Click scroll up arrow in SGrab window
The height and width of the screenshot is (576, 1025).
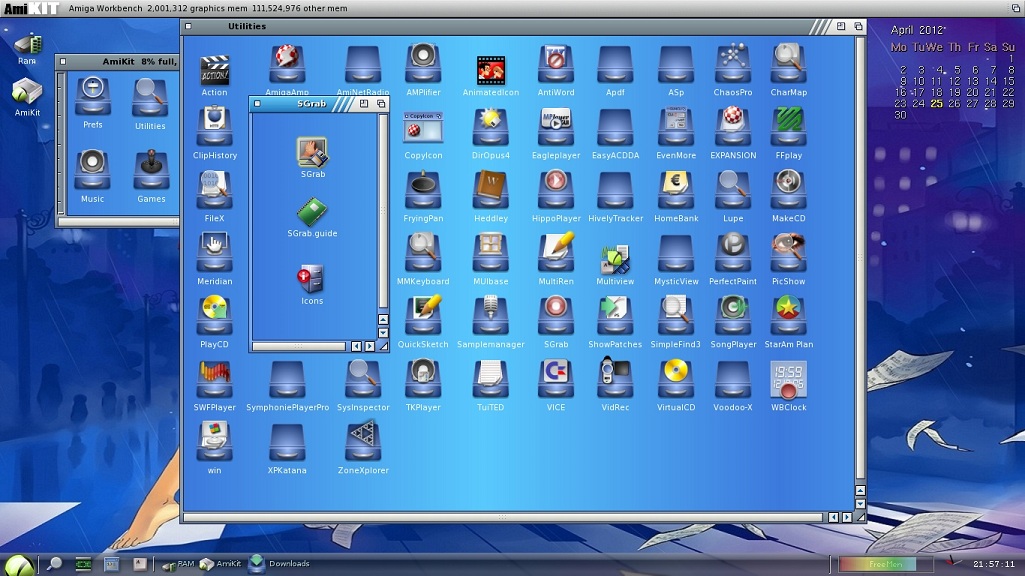[x=383, y=320]
